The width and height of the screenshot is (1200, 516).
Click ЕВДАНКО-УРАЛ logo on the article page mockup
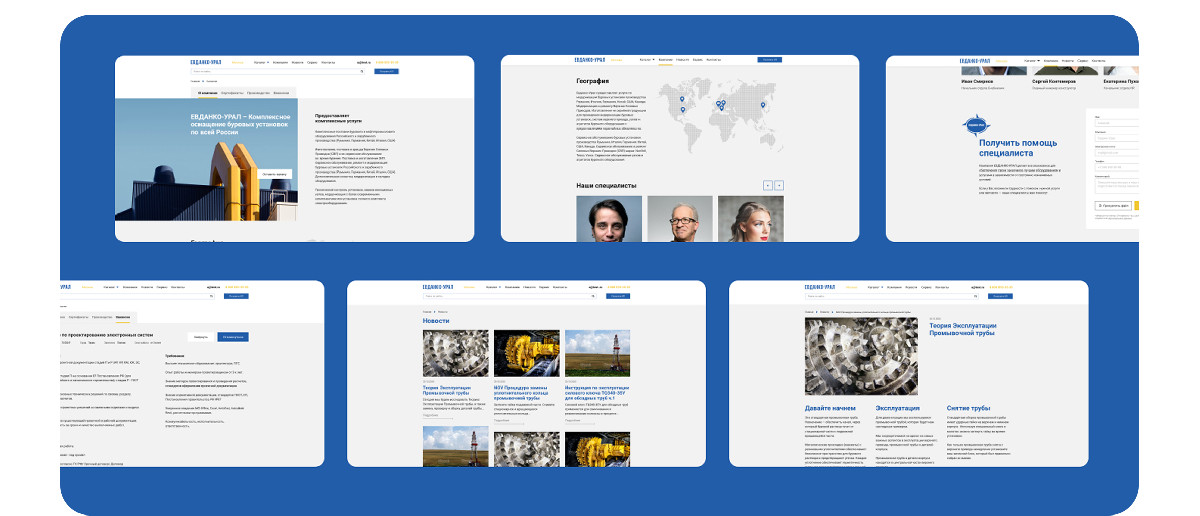(820, 287)
